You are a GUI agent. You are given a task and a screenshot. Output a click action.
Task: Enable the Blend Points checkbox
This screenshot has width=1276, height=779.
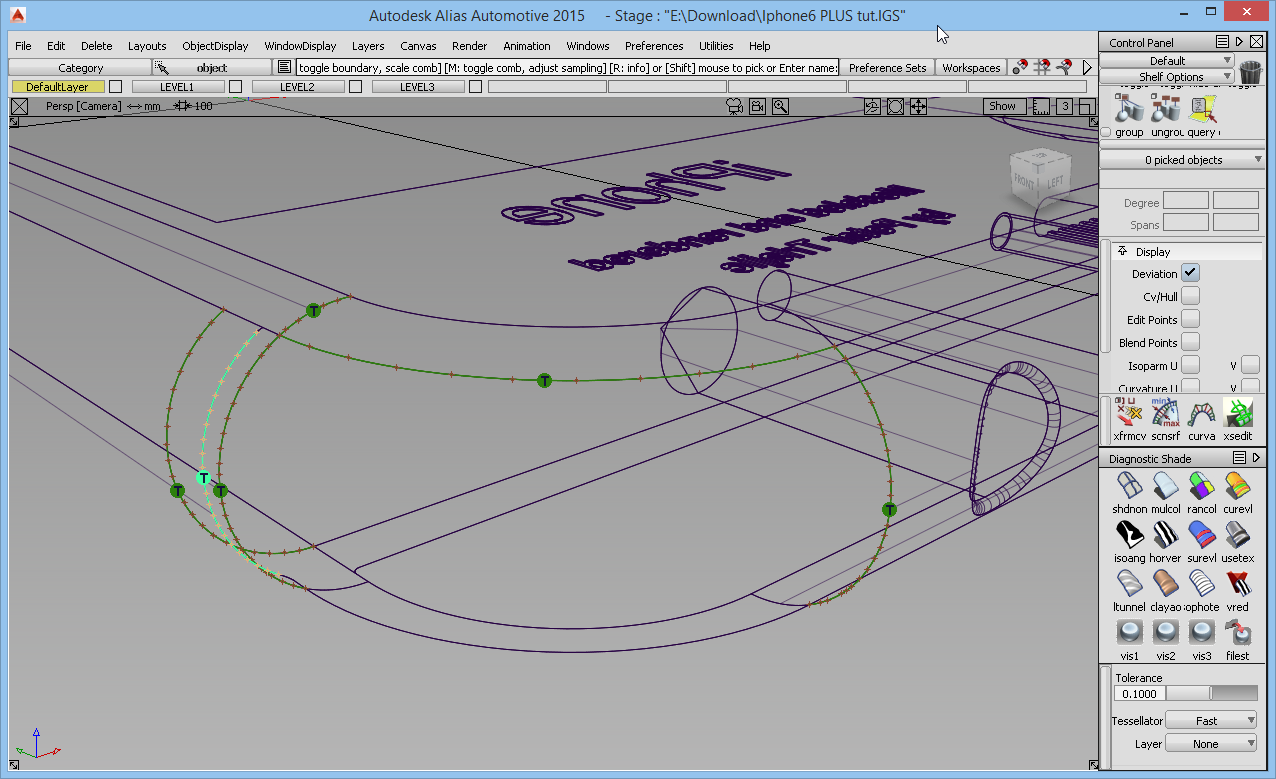pyautogui.click(x=1190, y=342)
